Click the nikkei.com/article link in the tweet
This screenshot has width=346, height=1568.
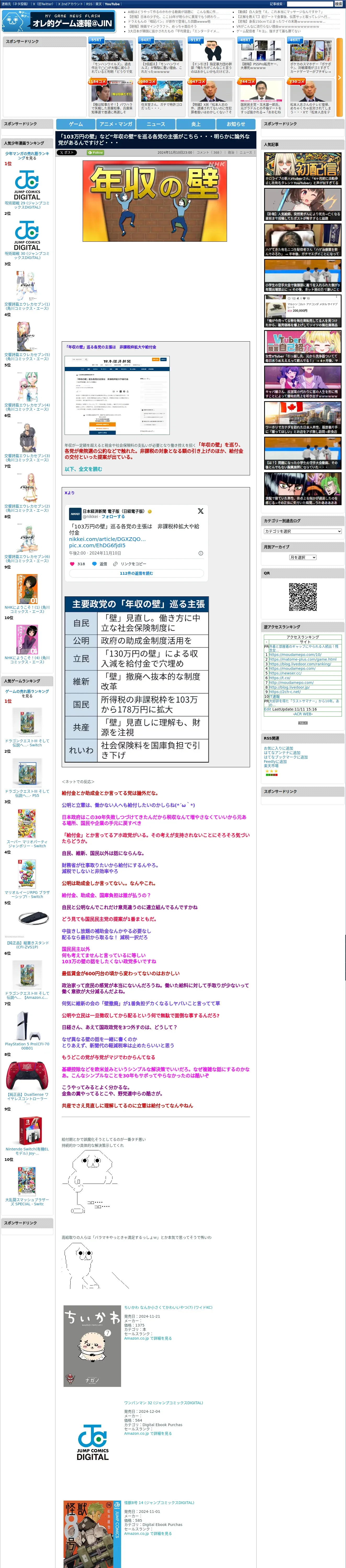[107, 539]
